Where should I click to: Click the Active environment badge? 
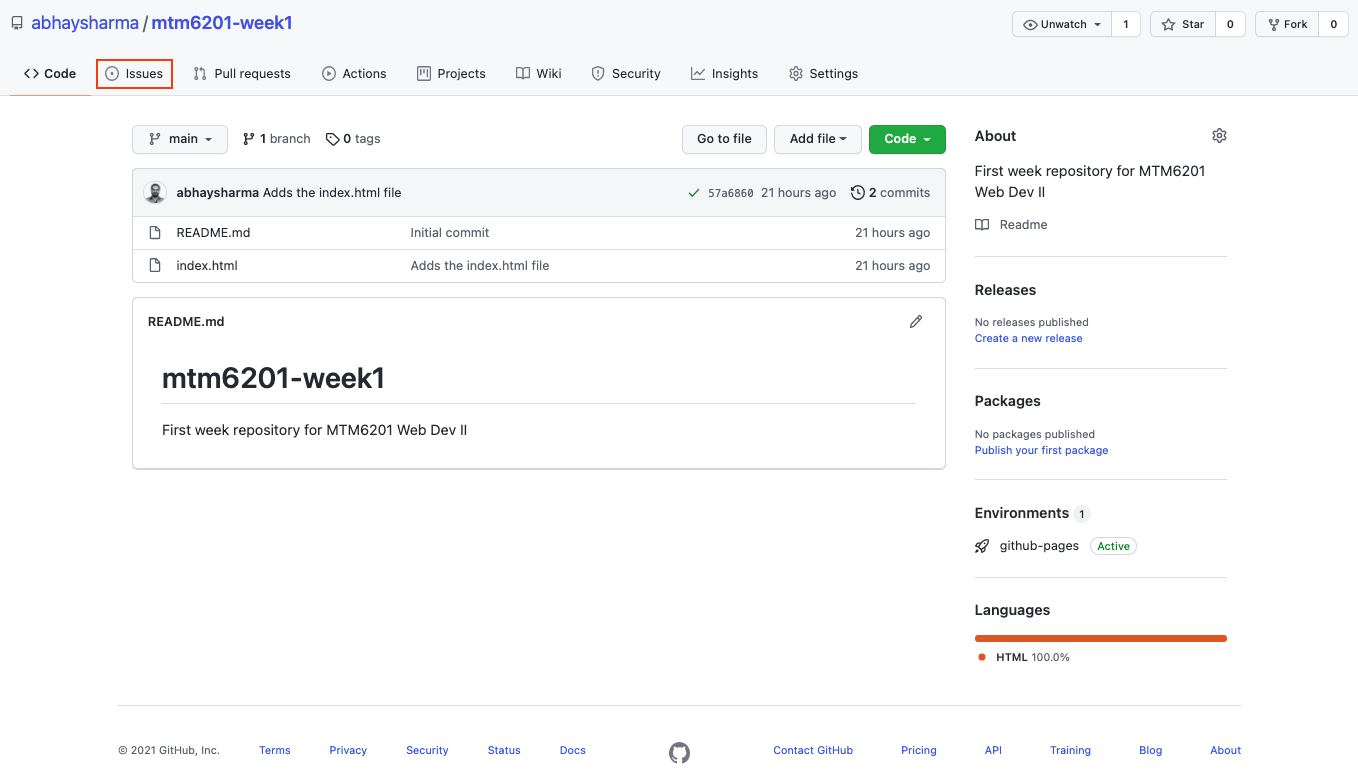tap(1113, 546)
